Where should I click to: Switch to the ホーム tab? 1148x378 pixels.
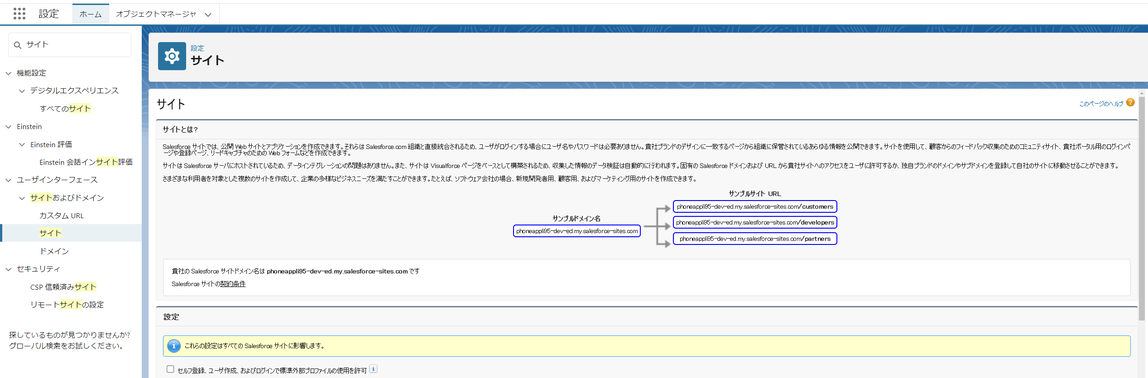pos(91,14)
